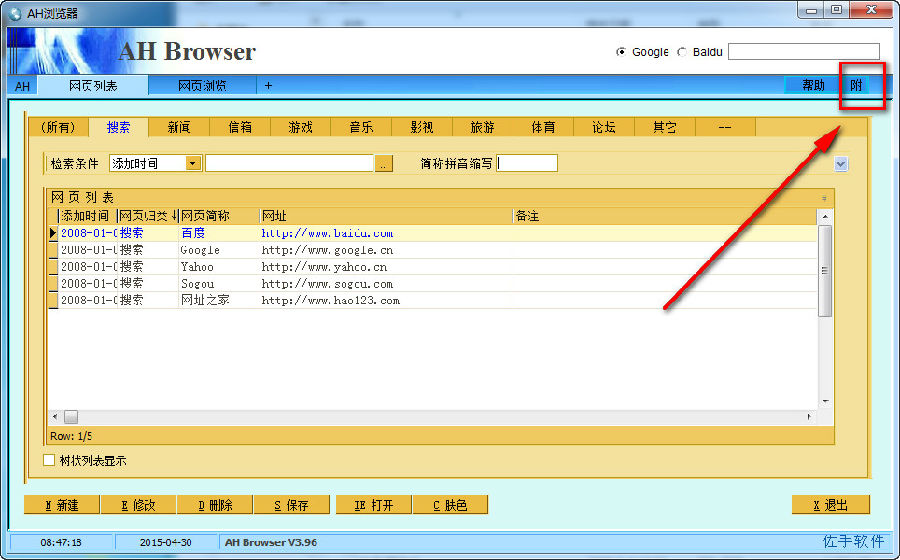Click the horizontal scrollbar left arrow
This screenshot has height=560, width=900.
pyautogui.click(x=55, y=417)
